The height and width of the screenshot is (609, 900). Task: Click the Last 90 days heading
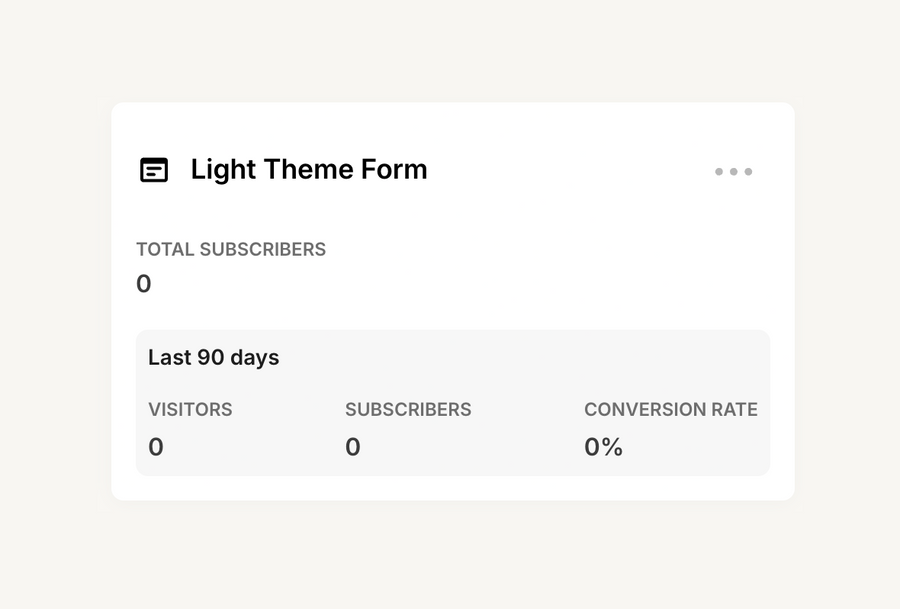(x=213, y=357)
